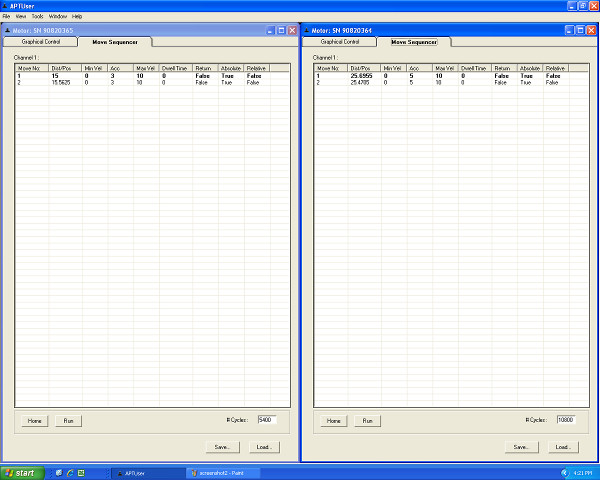This screenshot has width=600, height=480.
Task: Click motor icon of SN 90820365 window
Action: (x=7, y=31)
